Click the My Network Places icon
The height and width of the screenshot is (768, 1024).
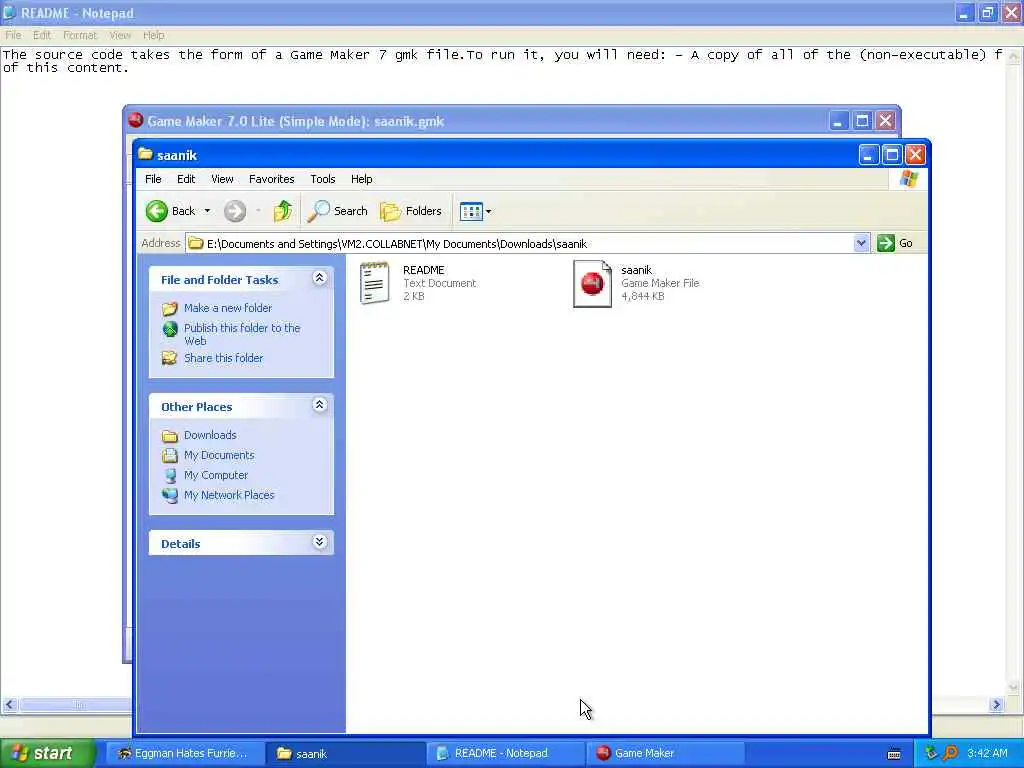[170, 495]
